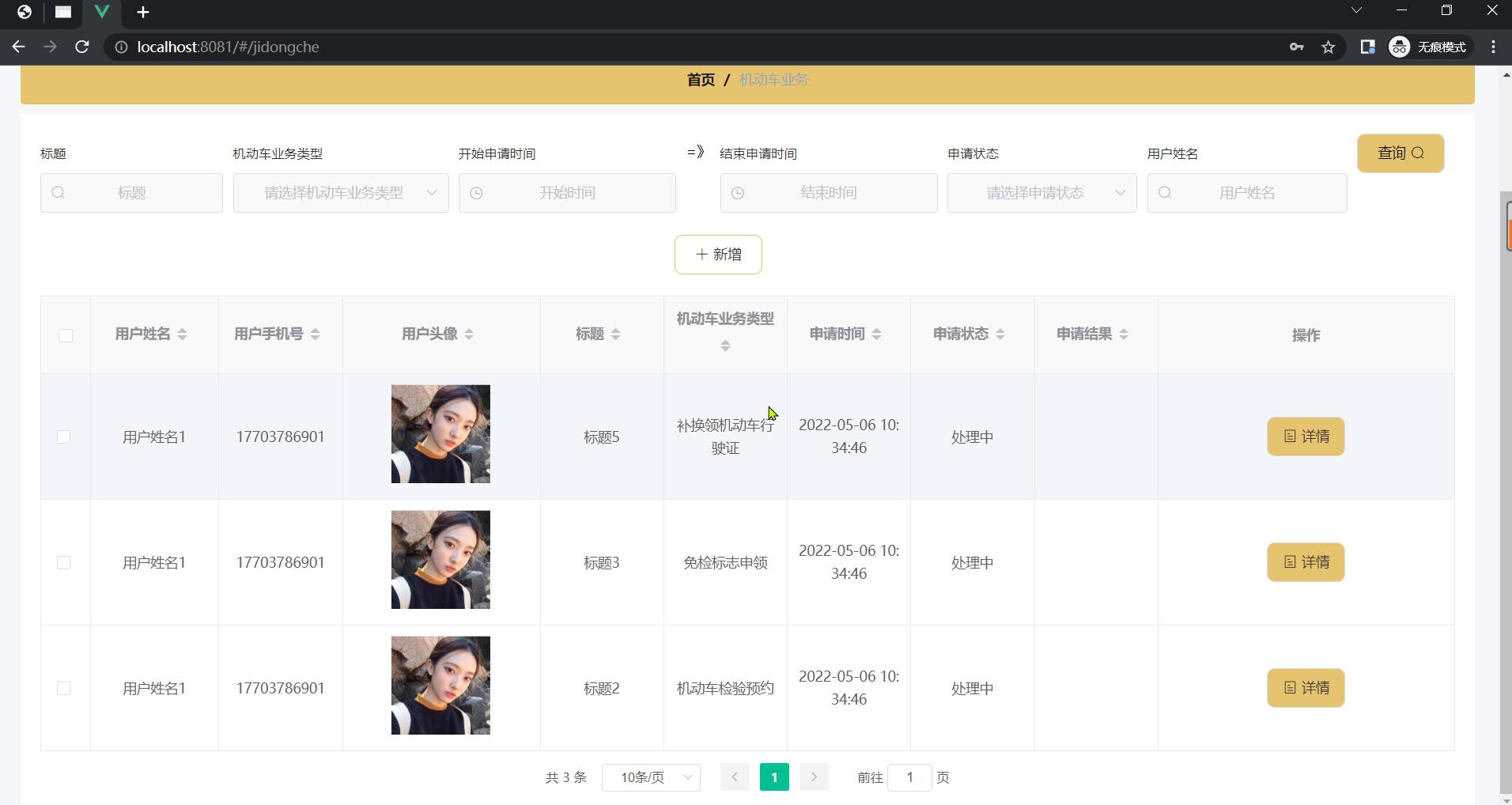The image size is (1512, 805).
Task: Click the vertical page scrollbar
Action: (x=1506, y=474)
